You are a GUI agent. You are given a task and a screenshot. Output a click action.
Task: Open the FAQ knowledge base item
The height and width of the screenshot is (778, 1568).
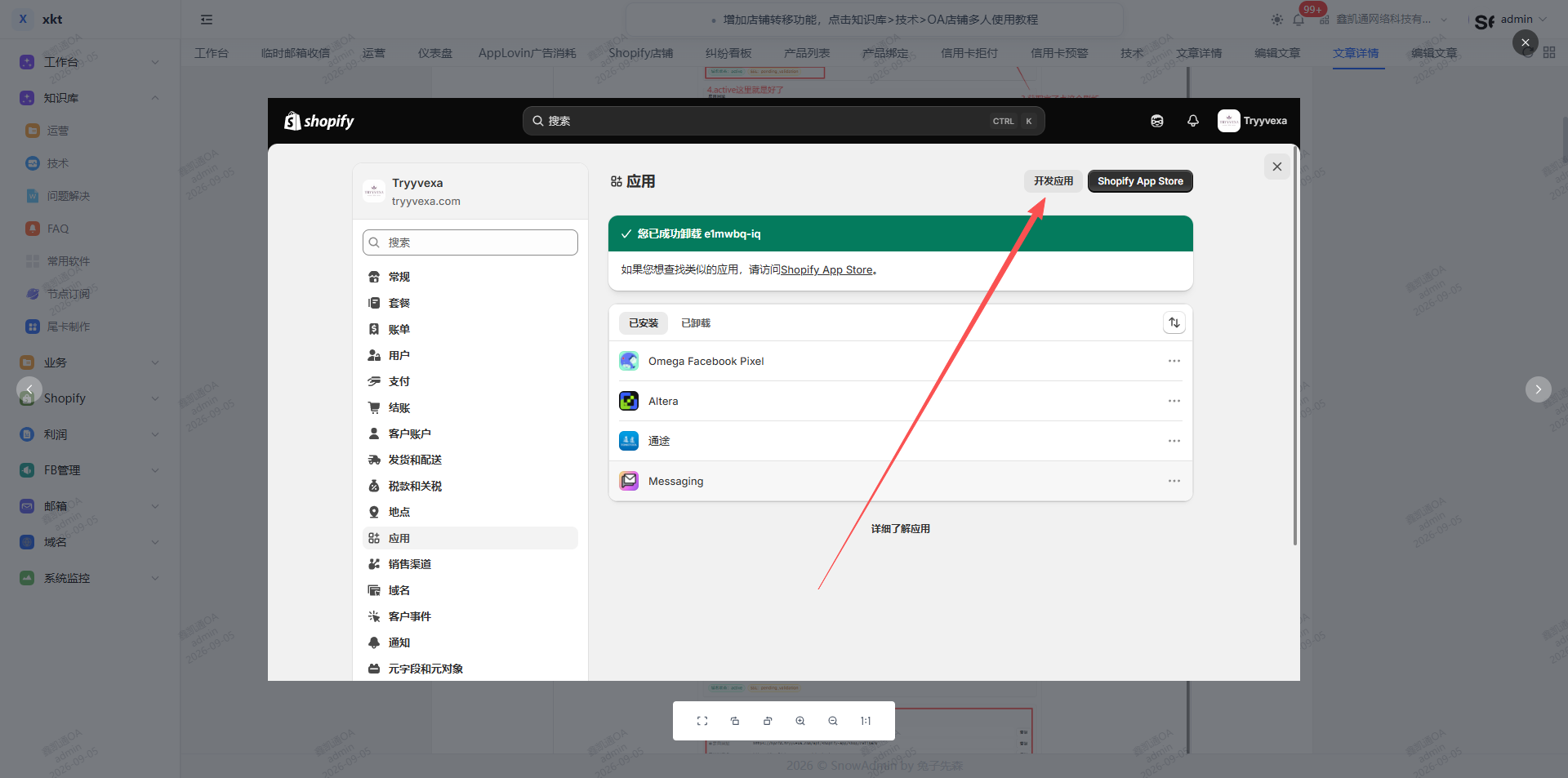click(x=57, y=229)
